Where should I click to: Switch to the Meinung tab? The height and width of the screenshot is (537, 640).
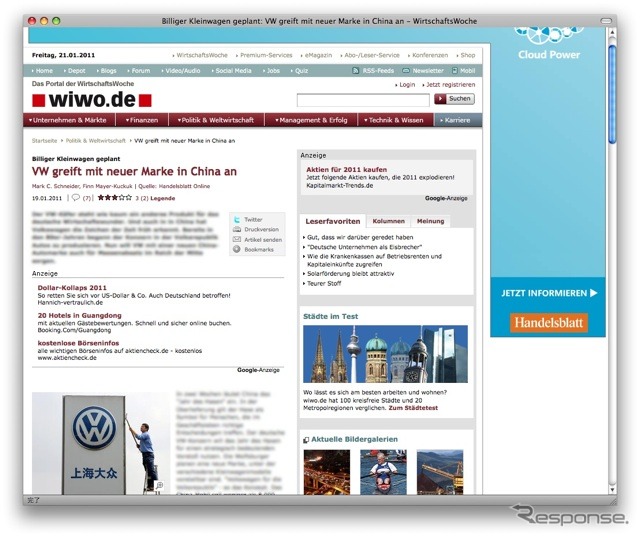point(430,221)
